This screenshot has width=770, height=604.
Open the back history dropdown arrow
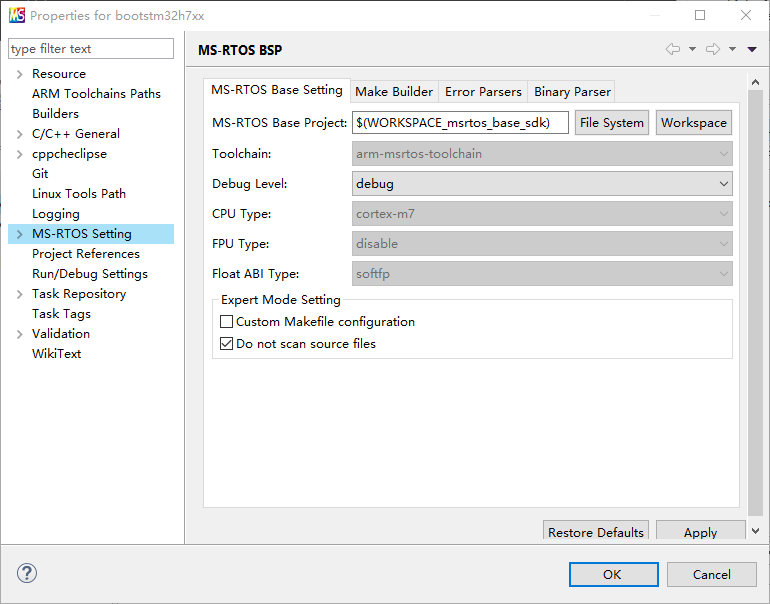pos(692,49)
